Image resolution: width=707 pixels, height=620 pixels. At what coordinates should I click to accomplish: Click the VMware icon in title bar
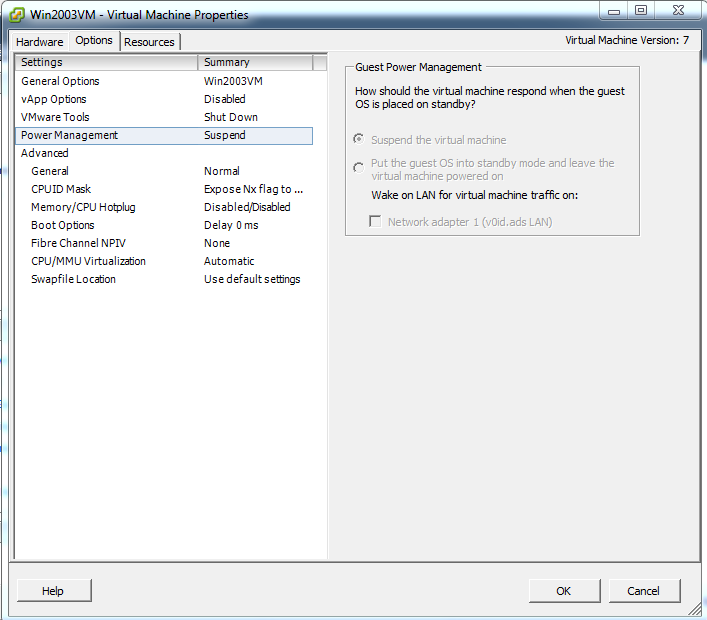(17, 15)
